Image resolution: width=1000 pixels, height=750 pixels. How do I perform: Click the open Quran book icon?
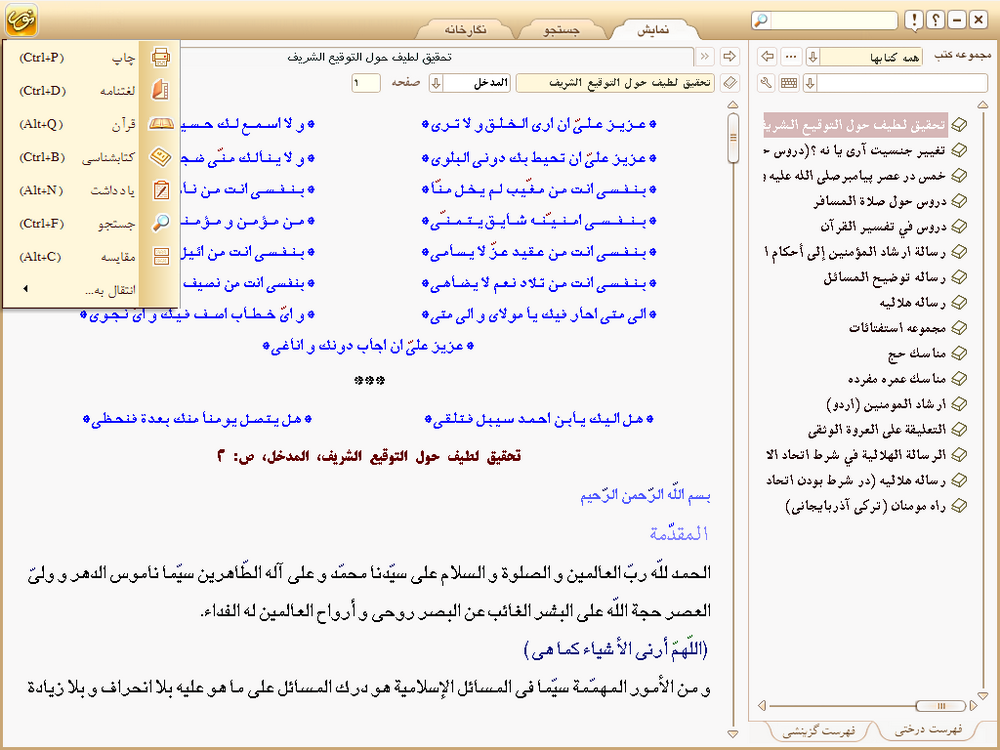161,124
